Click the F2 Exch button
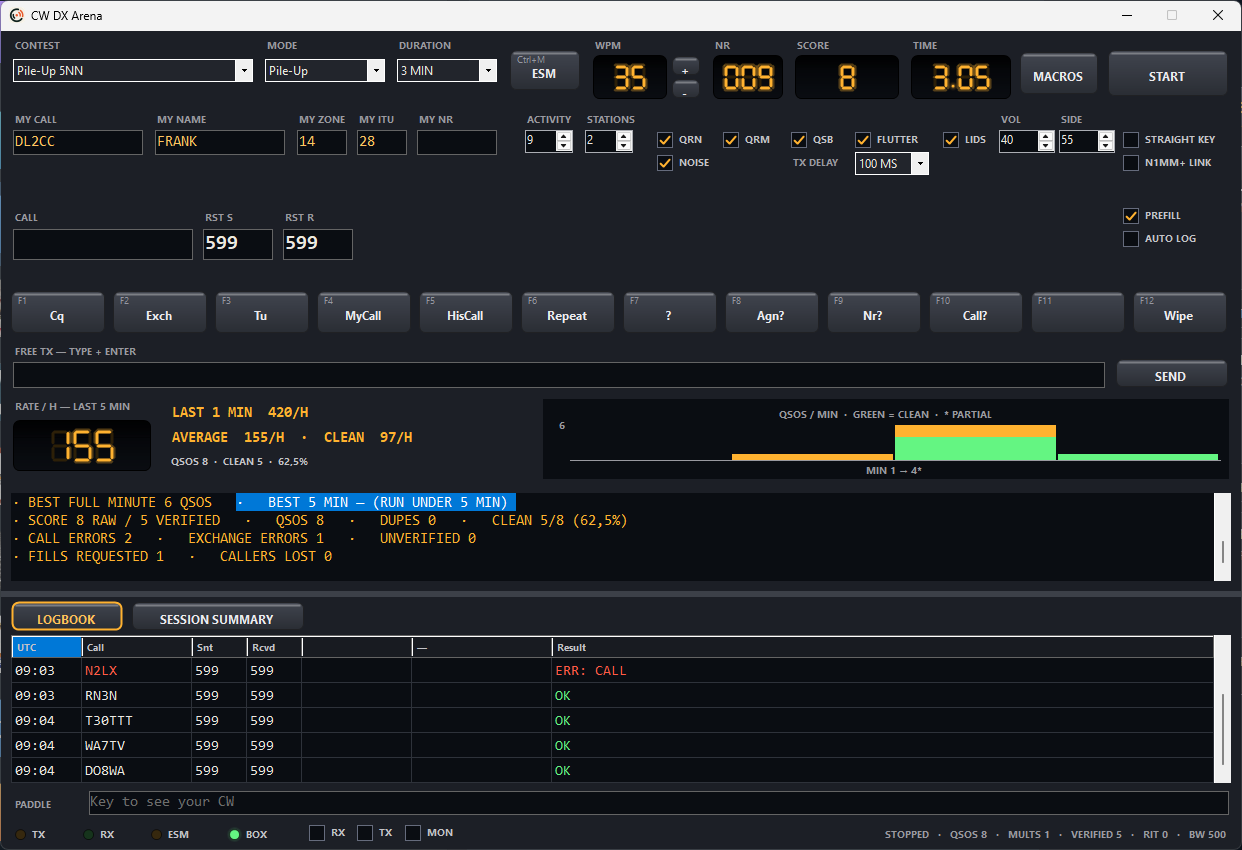Image resolution: width=1242 pixels, height=850 pixels. 160,313
